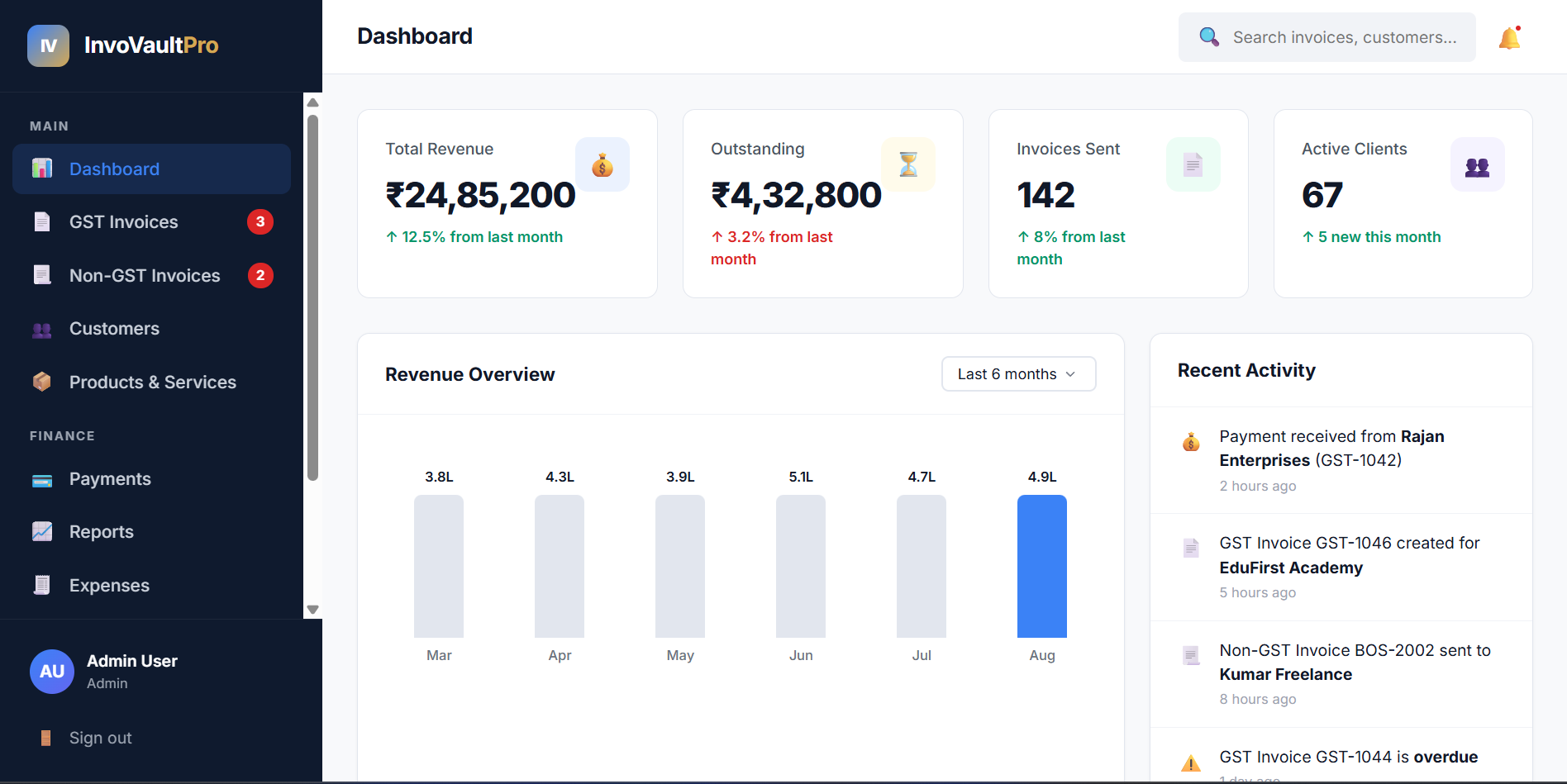Click the sidebar scrollbar up arrow
Viewport: 1567px width, 784px height.
pos(312,102)
